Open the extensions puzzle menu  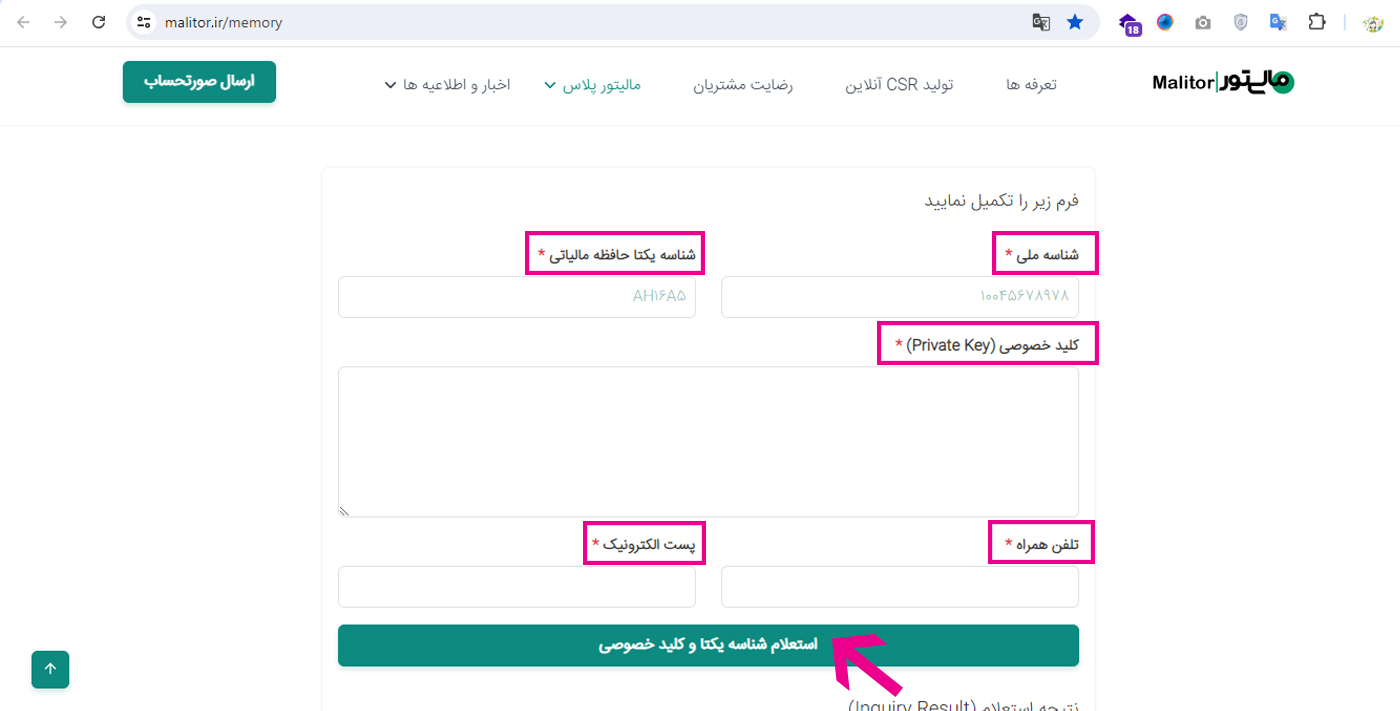pyautogui.click(x=1317, y=22)
